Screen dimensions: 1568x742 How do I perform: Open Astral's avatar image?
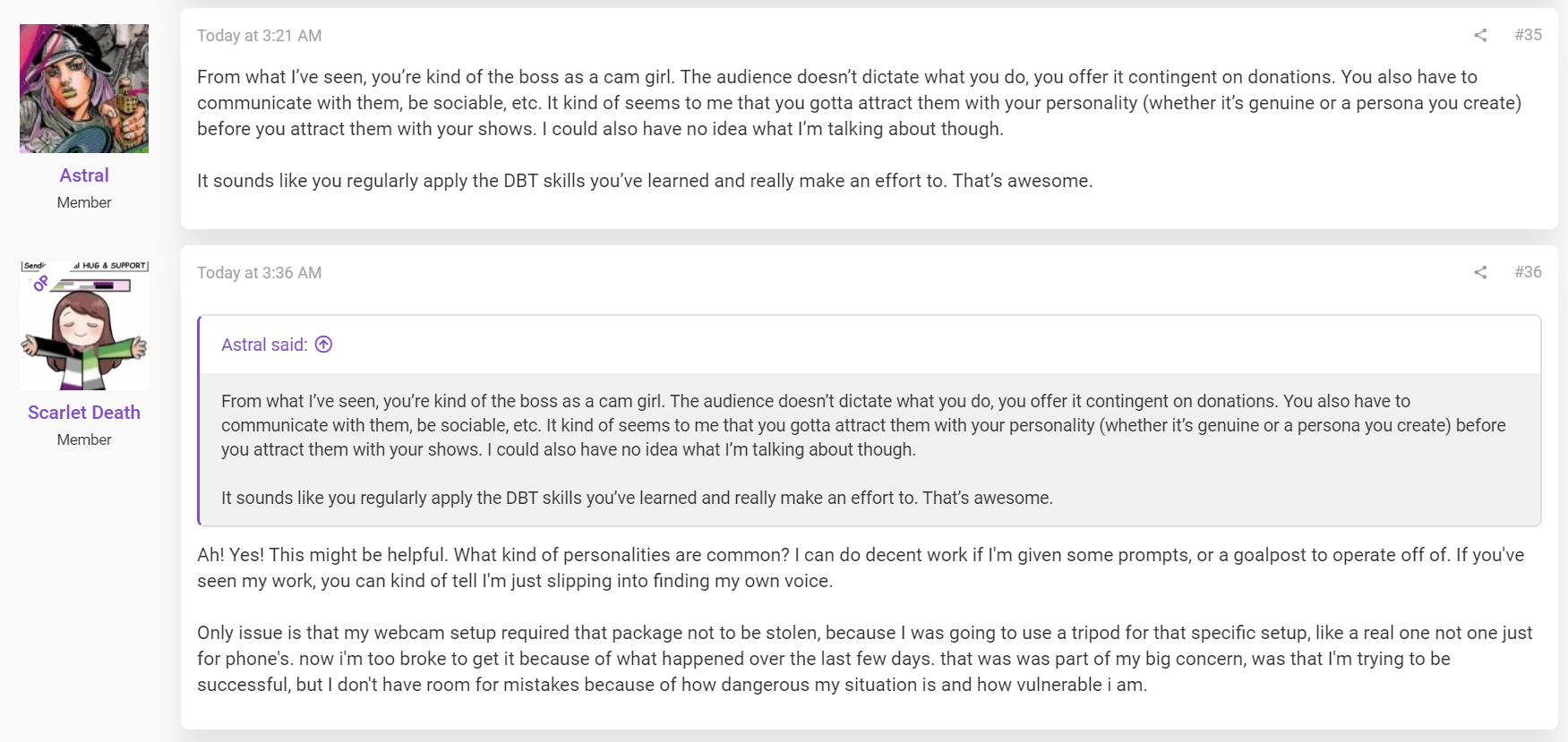point(84,89)
